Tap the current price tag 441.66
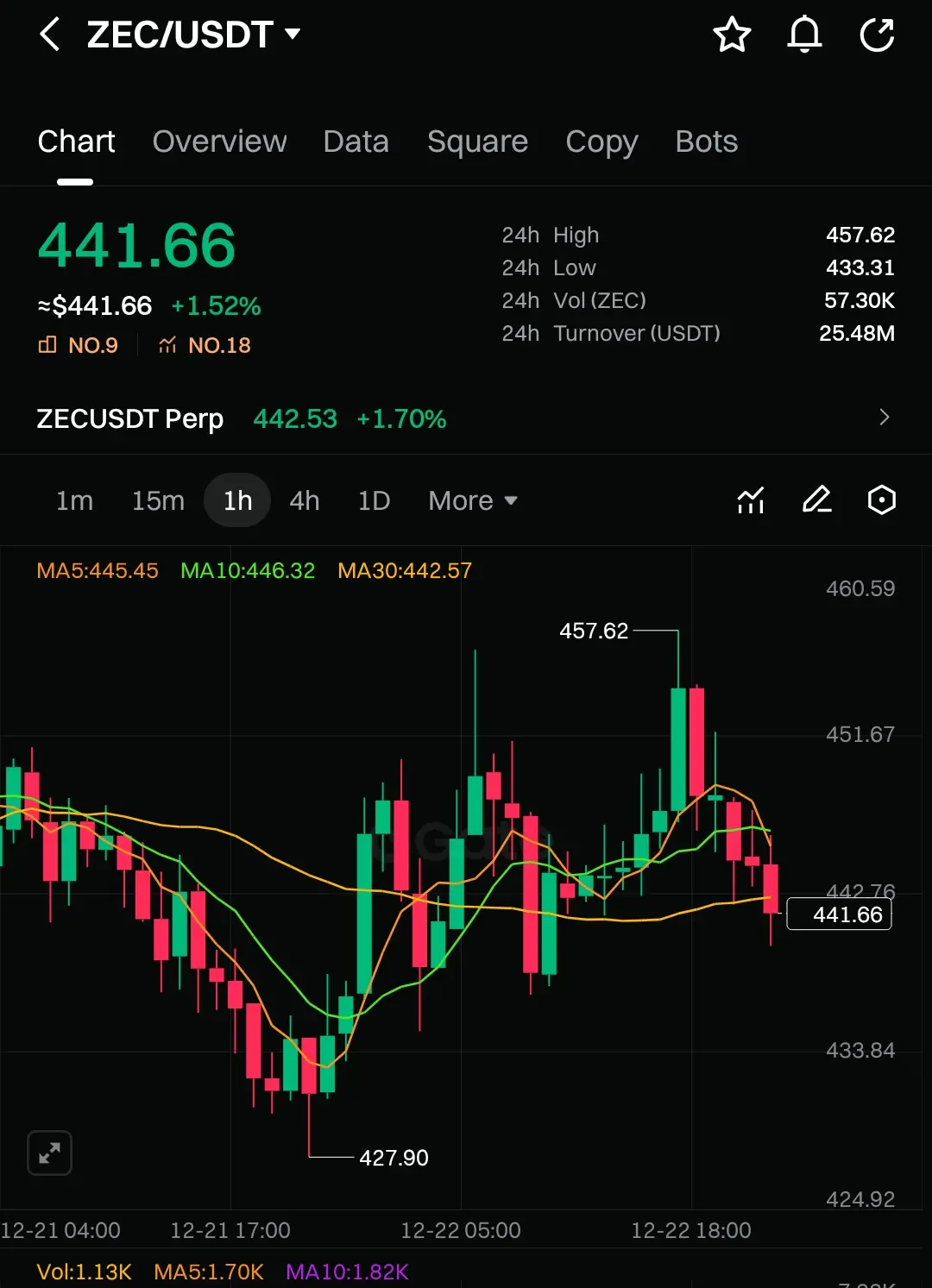The height and width of the screenshot is (1288, 932). point(839,914)
